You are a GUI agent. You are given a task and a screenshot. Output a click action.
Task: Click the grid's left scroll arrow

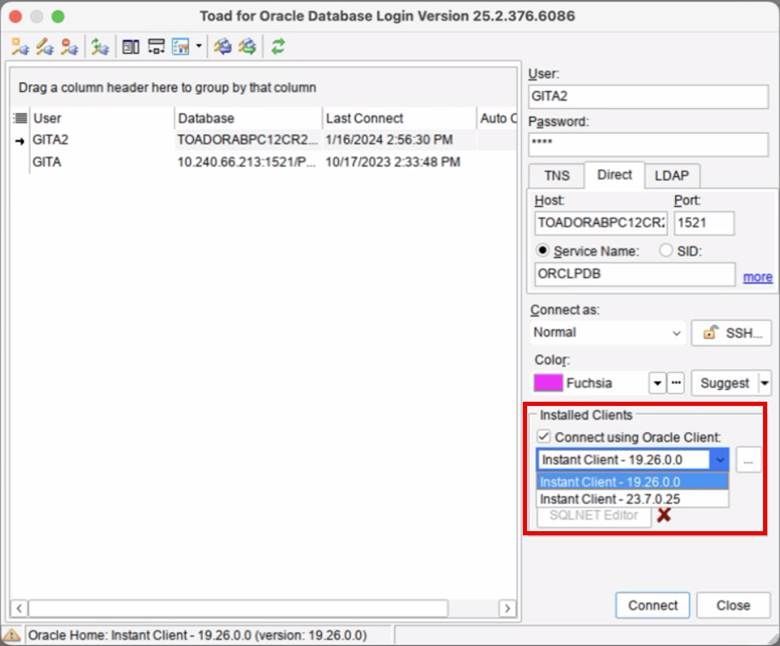coord(19,608)
